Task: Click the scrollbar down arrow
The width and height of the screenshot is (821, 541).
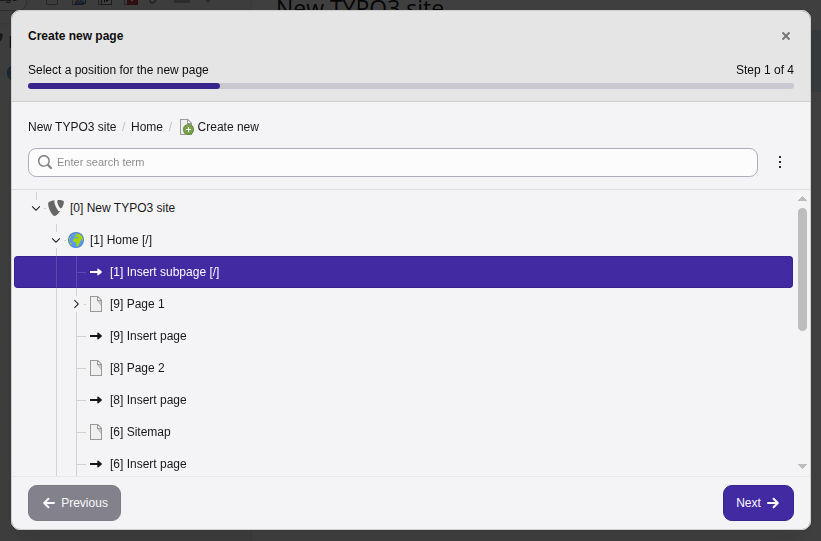Action: tap(802, 466)
